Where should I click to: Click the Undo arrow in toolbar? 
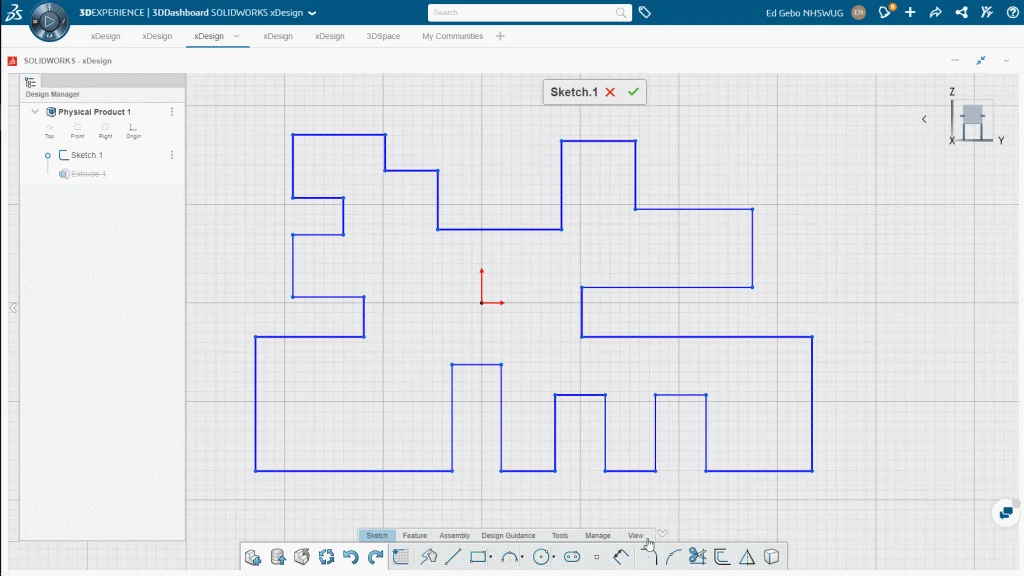pyautogui.click(x=351, y=557)
